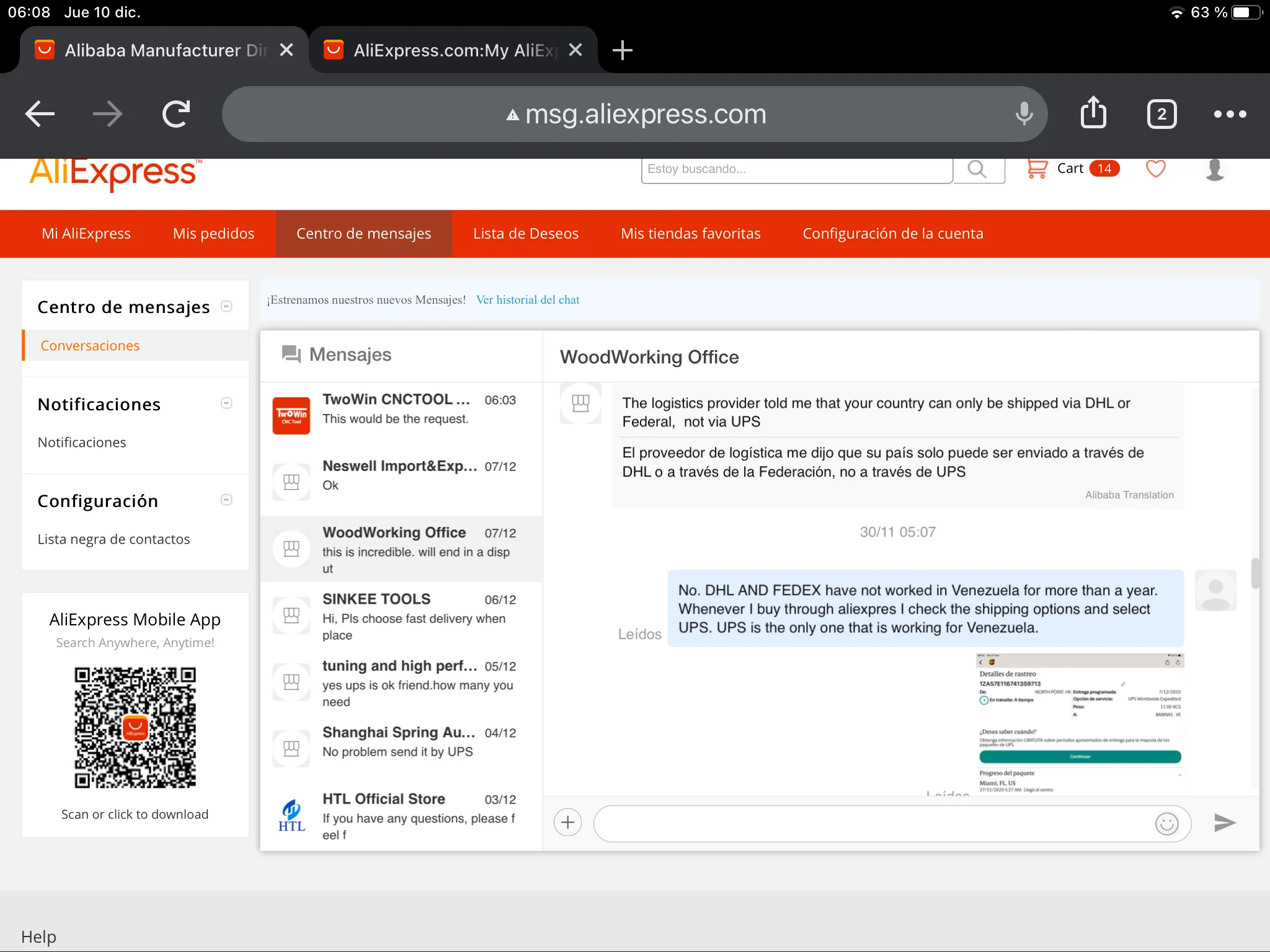Viewport: 1270px width, 952px height.
Task: Open the UPS tracking screenshot thumbnail
Action: pyautogui.click(x=1080, y=723)
